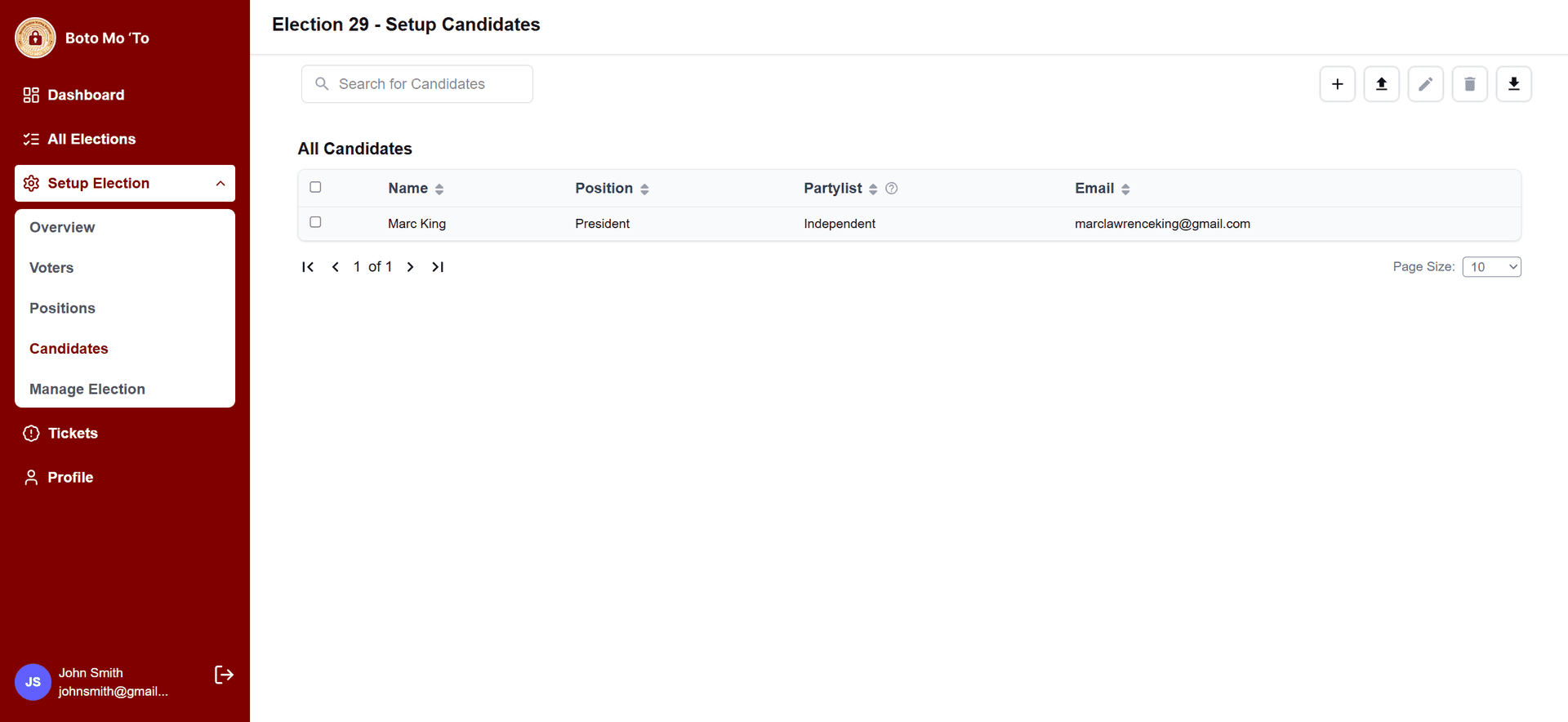This screenshot has width=1568, height=722.
Task: Click the delete trash icon
Action: (1469, 84)
